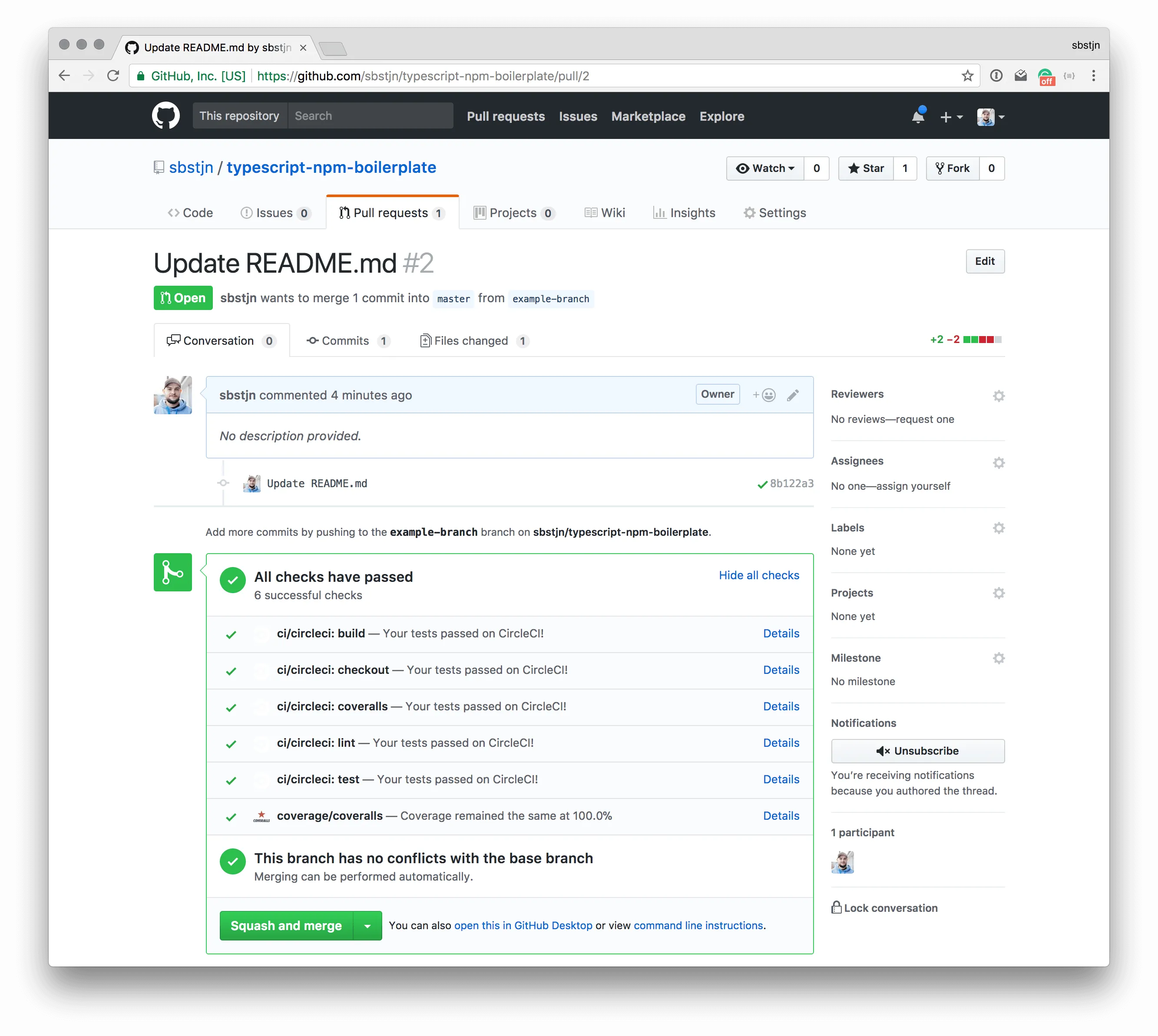Screen dimensions: 1158x1036
Task: Click the emoji reaction smiley on the comment
Action: (768, 395)
